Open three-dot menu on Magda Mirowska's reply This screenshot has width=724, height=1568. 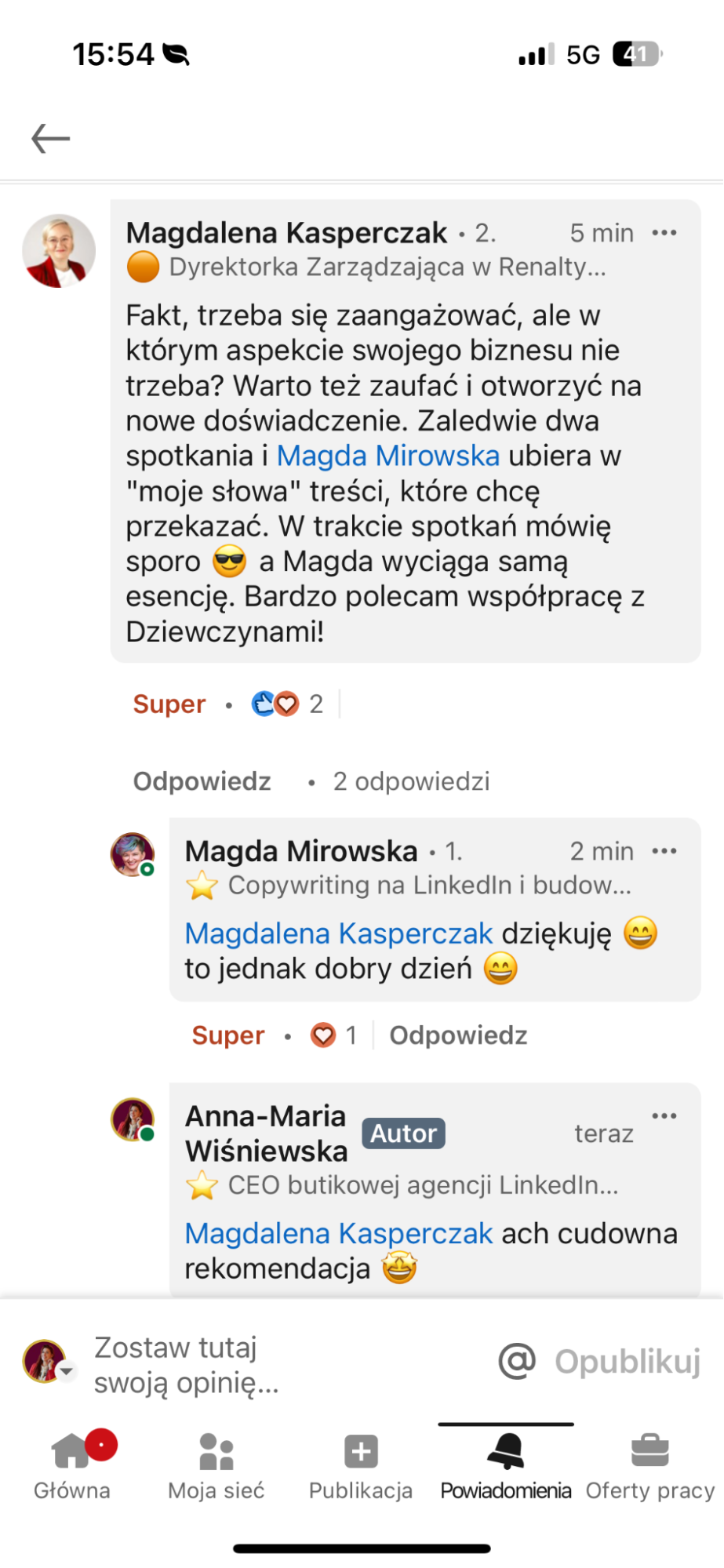coord(664,851)
